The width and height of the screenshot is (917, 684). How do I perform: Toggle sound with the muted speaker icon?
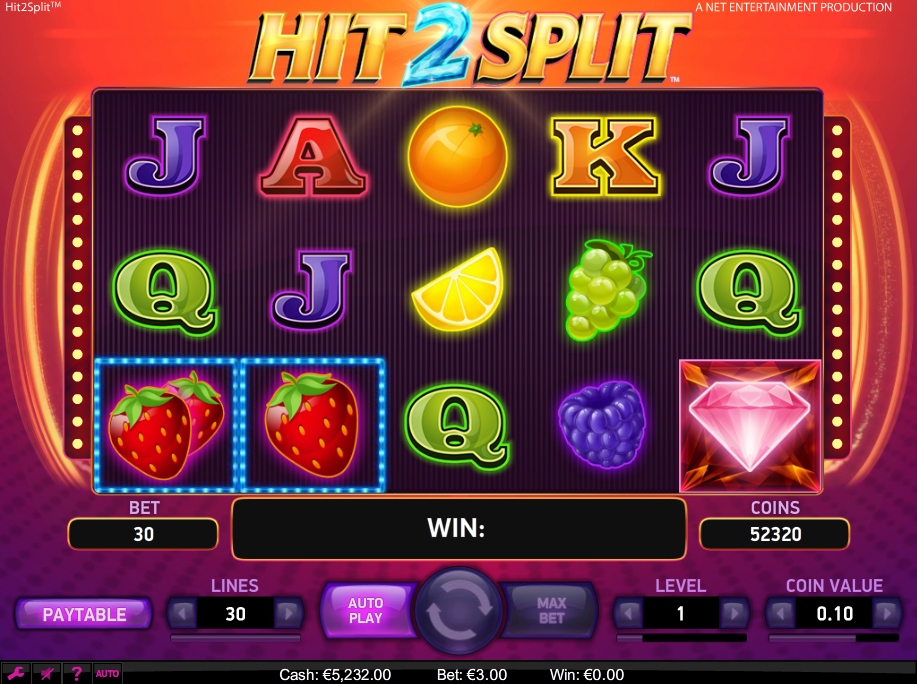[x=46, y=673]
